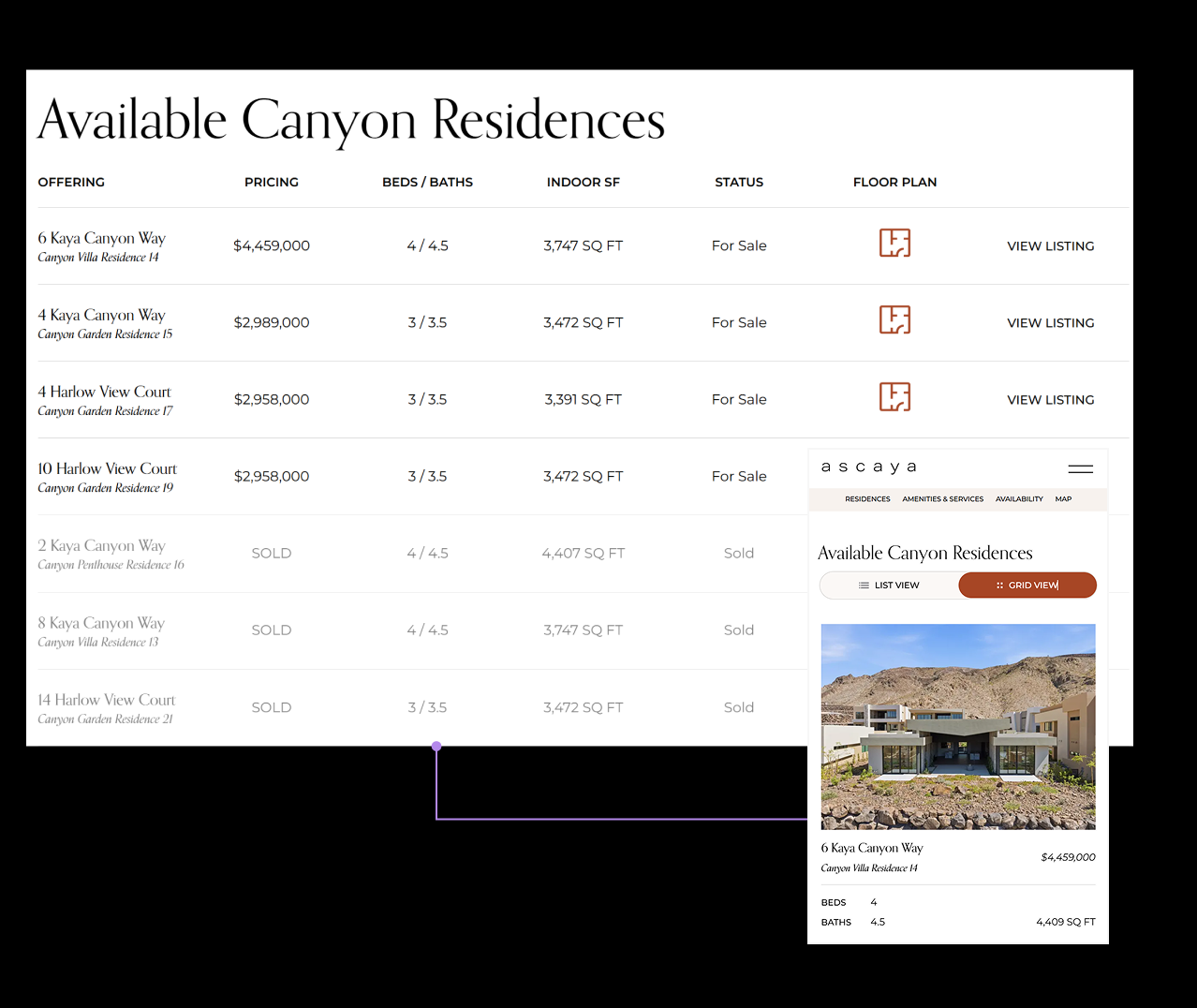Open the house photo of 6 Kaya Canyon Way

pyautogui.click(x=958, y=727)
